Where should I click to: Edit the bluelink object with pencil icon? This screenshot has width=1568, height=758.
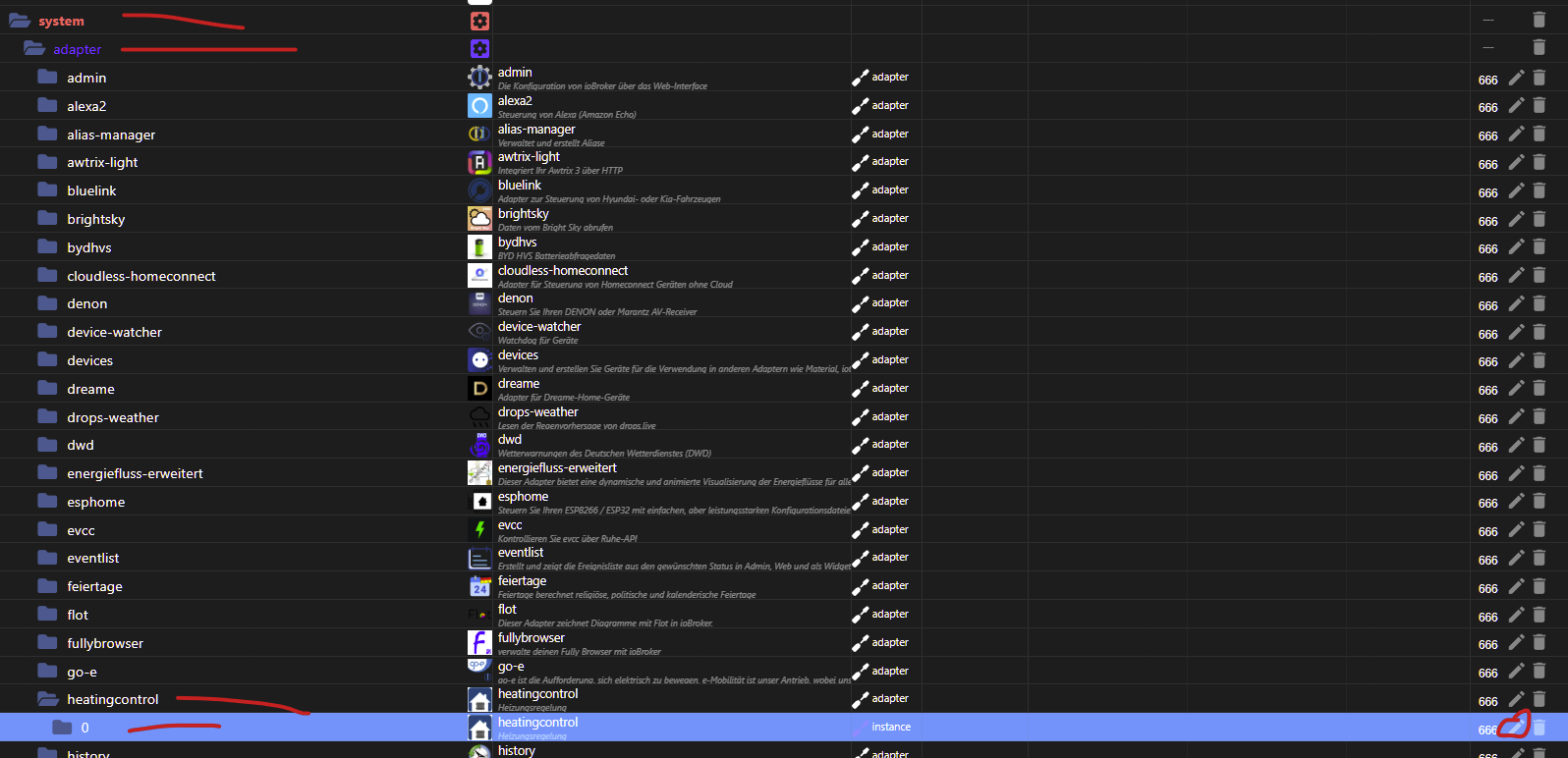click(1517, 189)
